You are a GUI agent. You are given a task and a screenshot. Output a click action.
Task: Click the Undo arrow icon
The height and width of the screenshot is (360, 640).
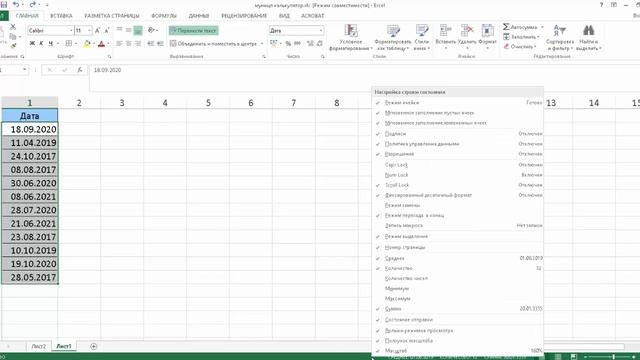(16, 4)
